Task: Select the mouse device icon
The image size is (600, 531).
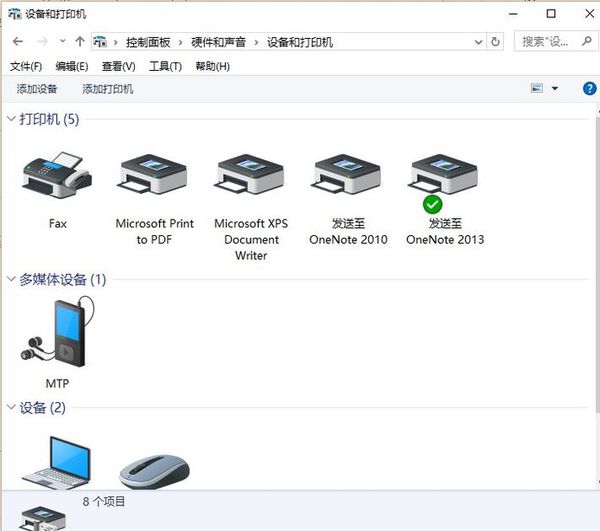Action: [x=154, y=468]
